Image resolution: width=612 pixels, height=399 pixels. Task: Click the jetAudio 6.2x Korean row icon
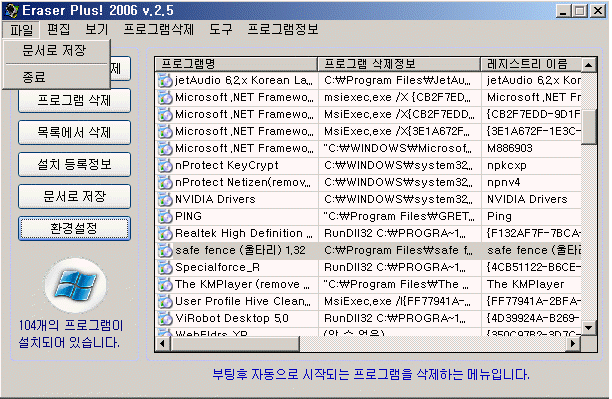[x=165, y=81]
